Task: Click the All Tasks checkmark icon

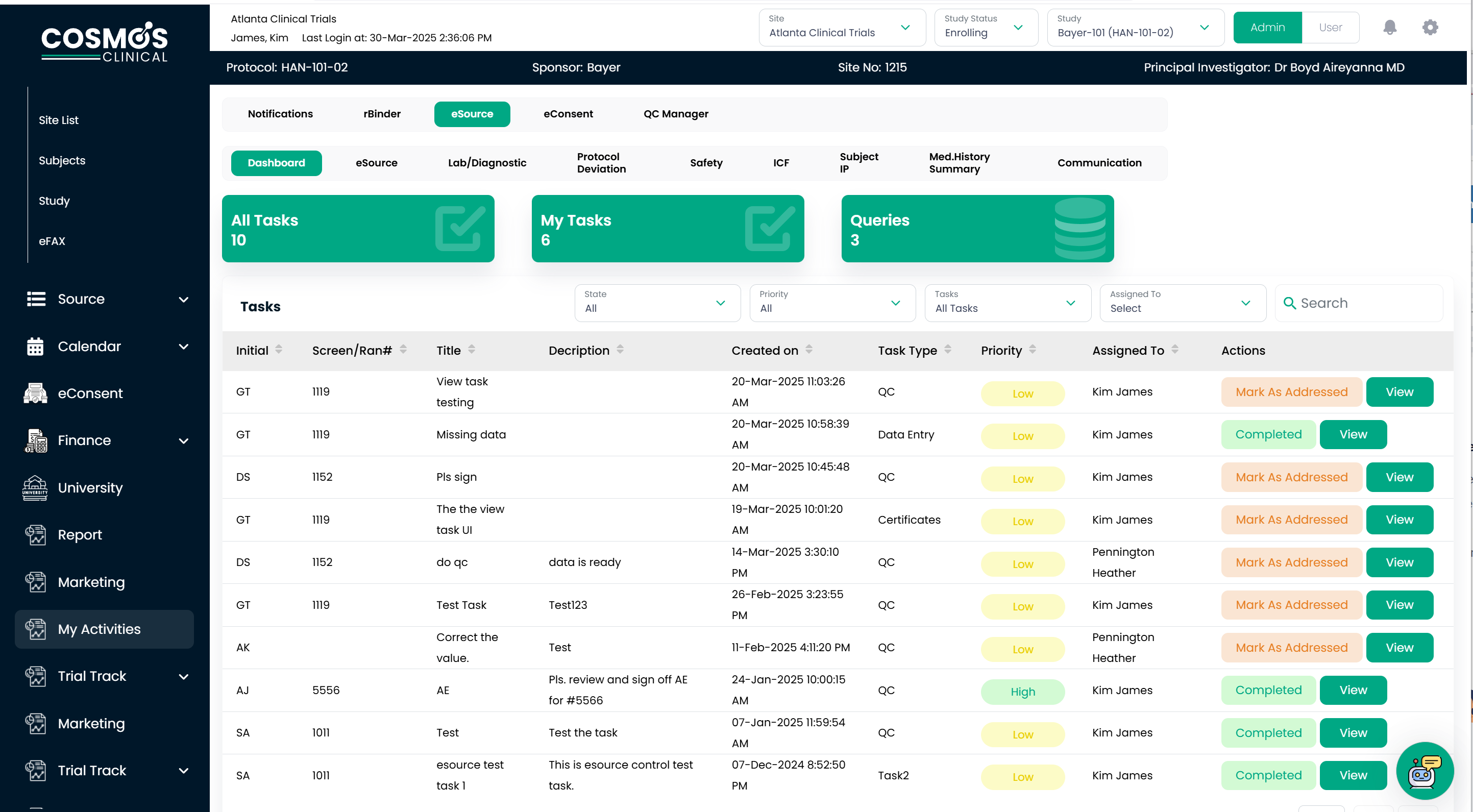Action: 460,228
